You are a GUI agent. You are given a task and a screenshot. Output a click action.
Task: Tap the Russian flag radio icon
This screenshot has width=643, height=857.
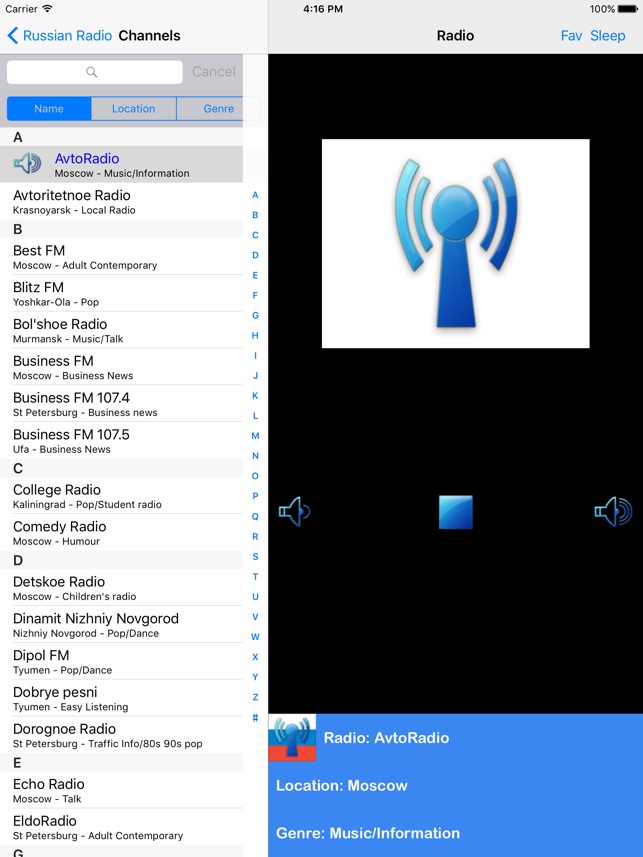tap(292, 738)
